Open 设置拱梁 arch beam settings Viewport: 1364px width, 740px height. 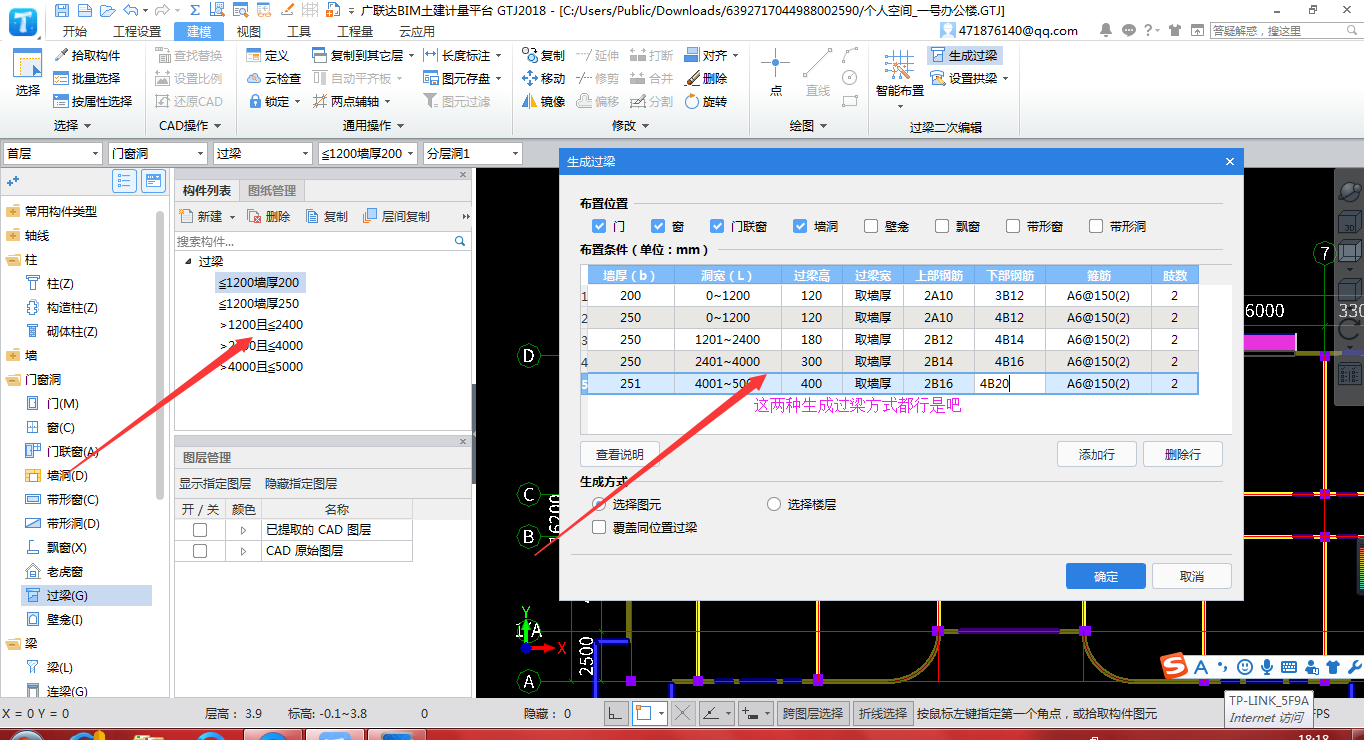[969, 79]
